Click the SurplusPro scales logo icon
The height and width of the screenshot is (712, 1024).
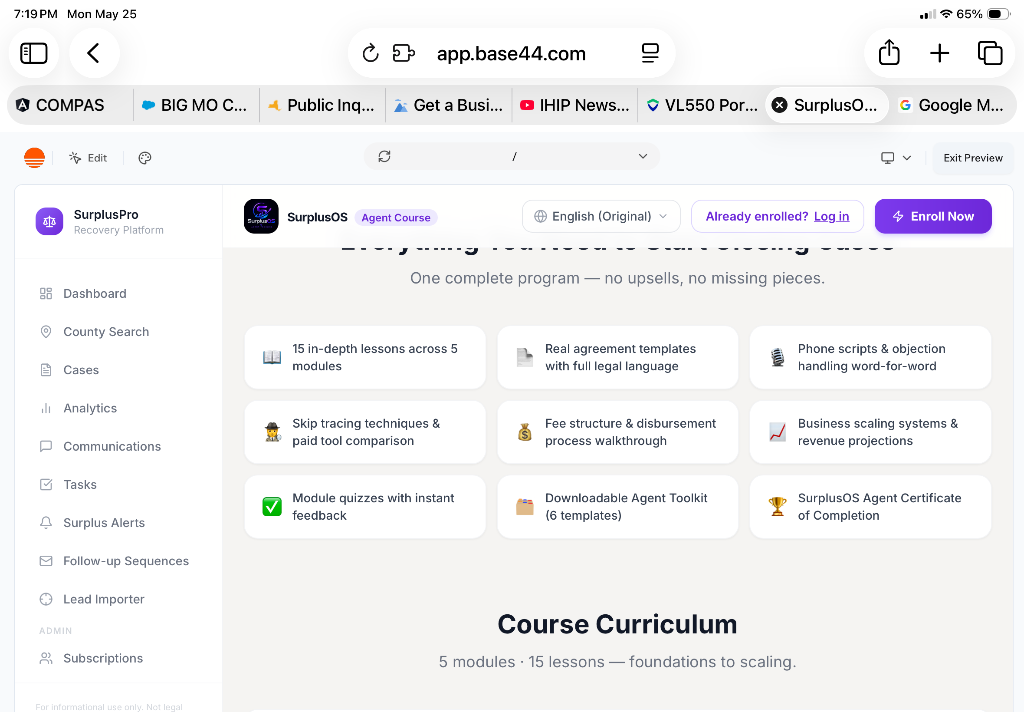pyautogui.click(x=49, y=221)
